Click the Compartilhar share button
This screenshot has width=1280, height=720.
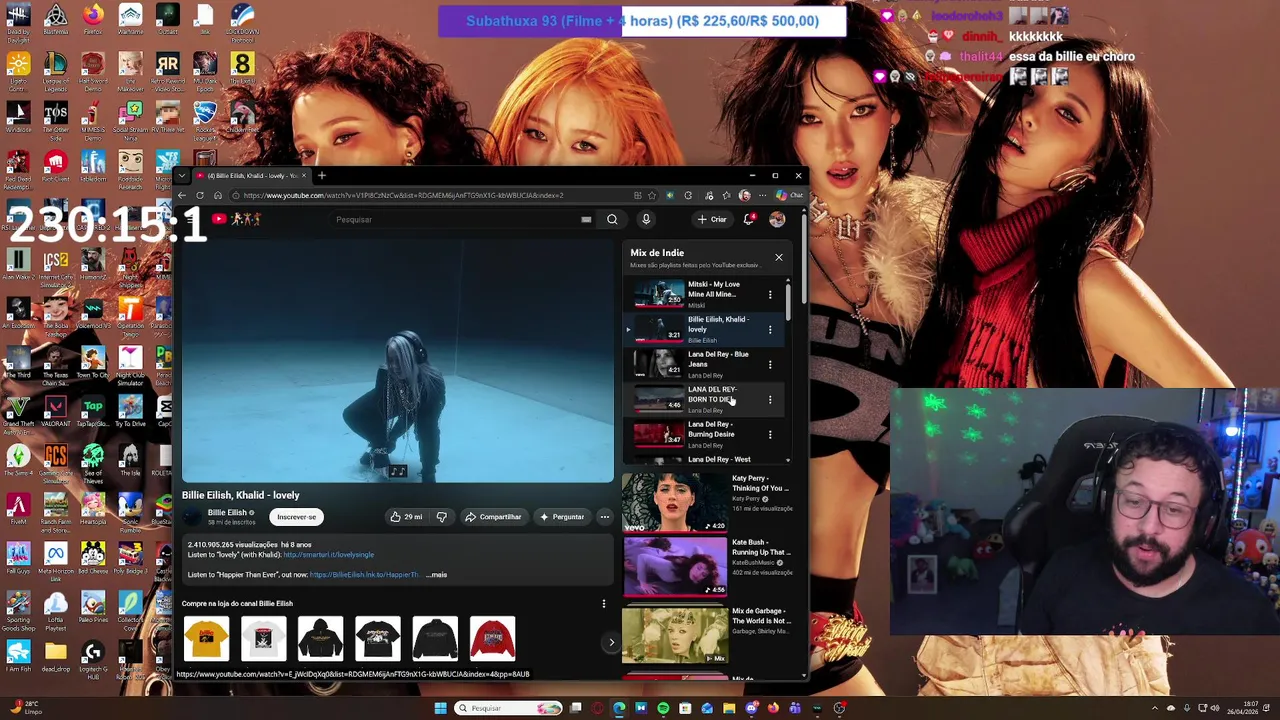(493, 517)
